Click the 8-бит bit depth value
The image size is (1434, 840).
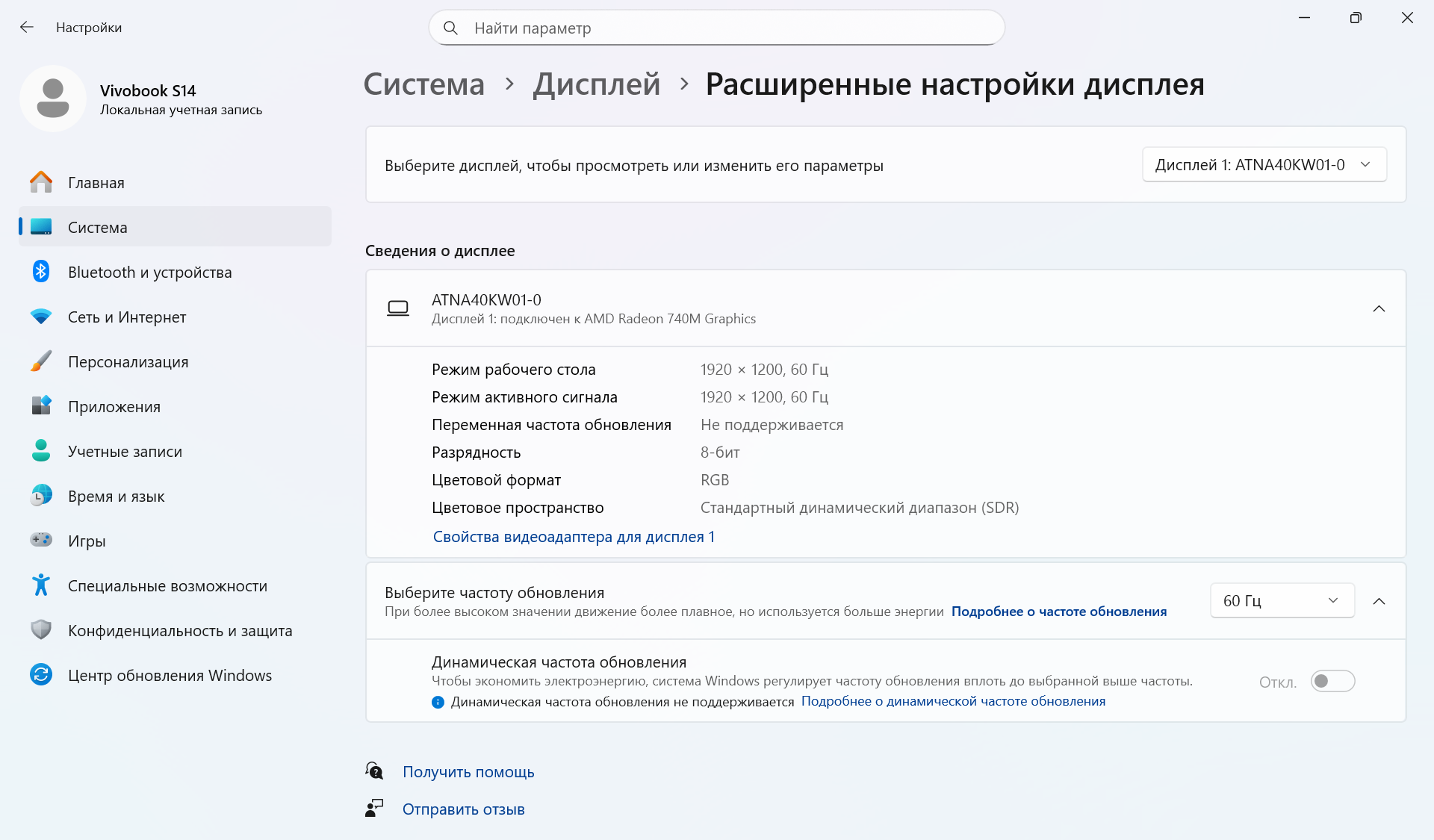tap(720, 452)
